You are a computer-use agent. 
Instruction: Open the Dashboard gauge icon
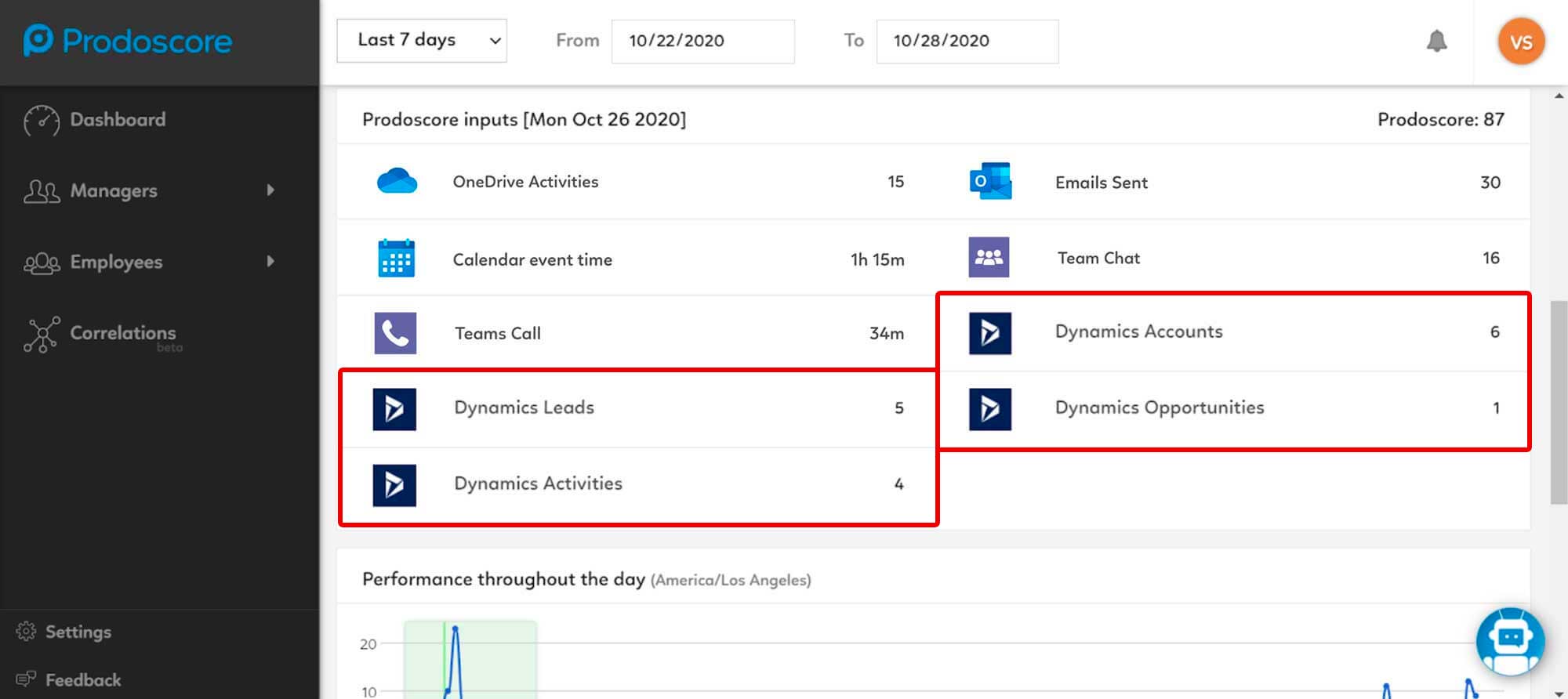tap(42, 121)
